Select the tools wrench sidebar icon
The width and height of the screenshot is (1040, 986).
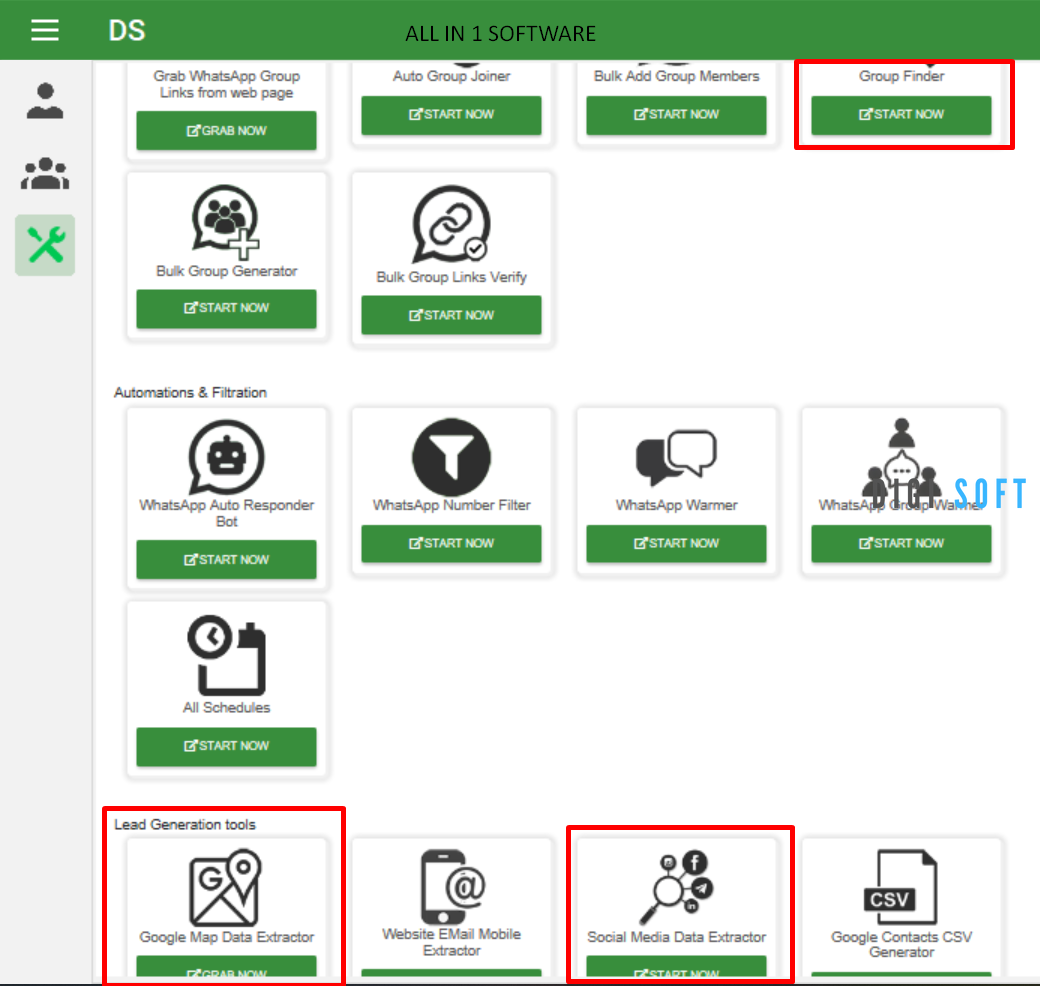(x=45, y=245)
